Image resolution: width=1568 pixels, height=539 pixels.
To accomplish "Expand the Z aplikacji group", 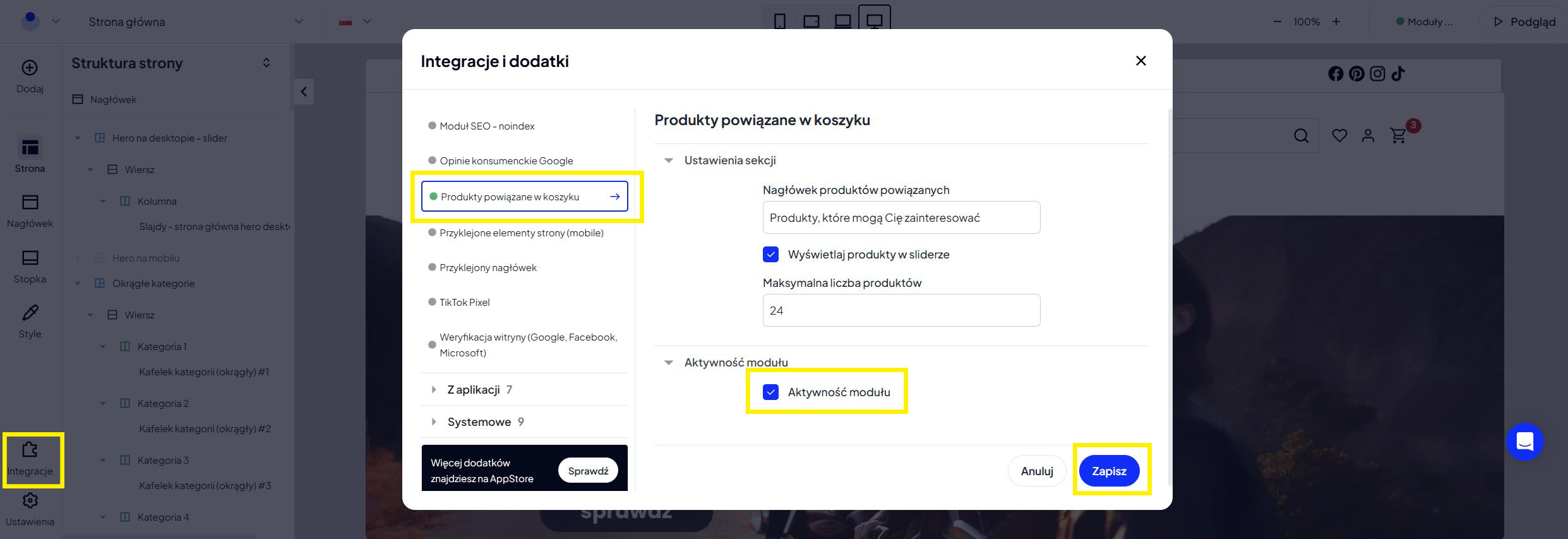I will tap(434, 390).
